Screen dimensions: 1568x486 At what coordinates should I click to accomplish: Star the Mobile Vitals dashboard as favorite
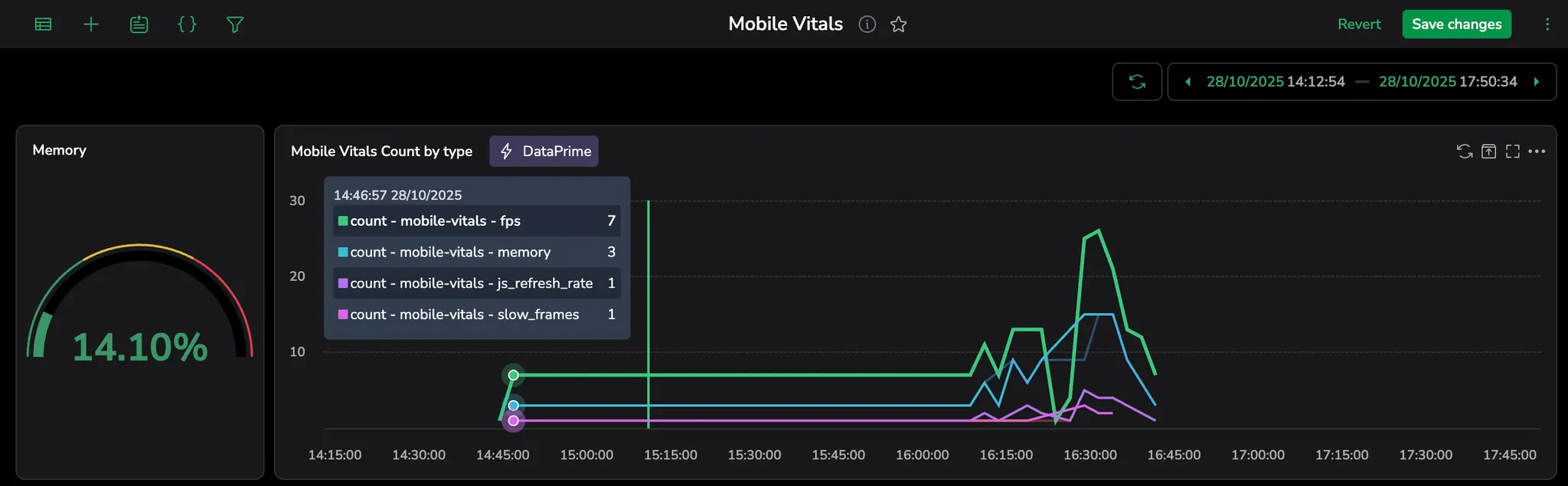[899, 24]
